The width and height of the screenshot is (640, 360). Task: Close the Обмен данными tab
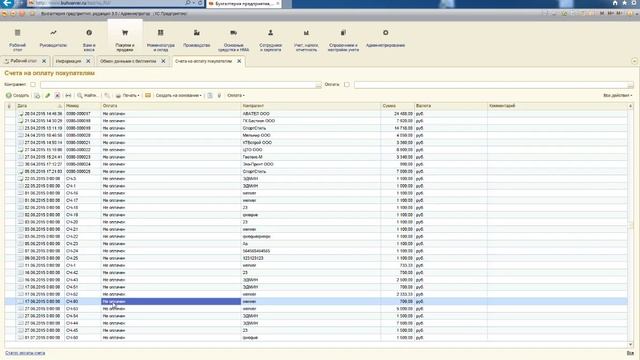pyautogui.click(x=163, y=61)
